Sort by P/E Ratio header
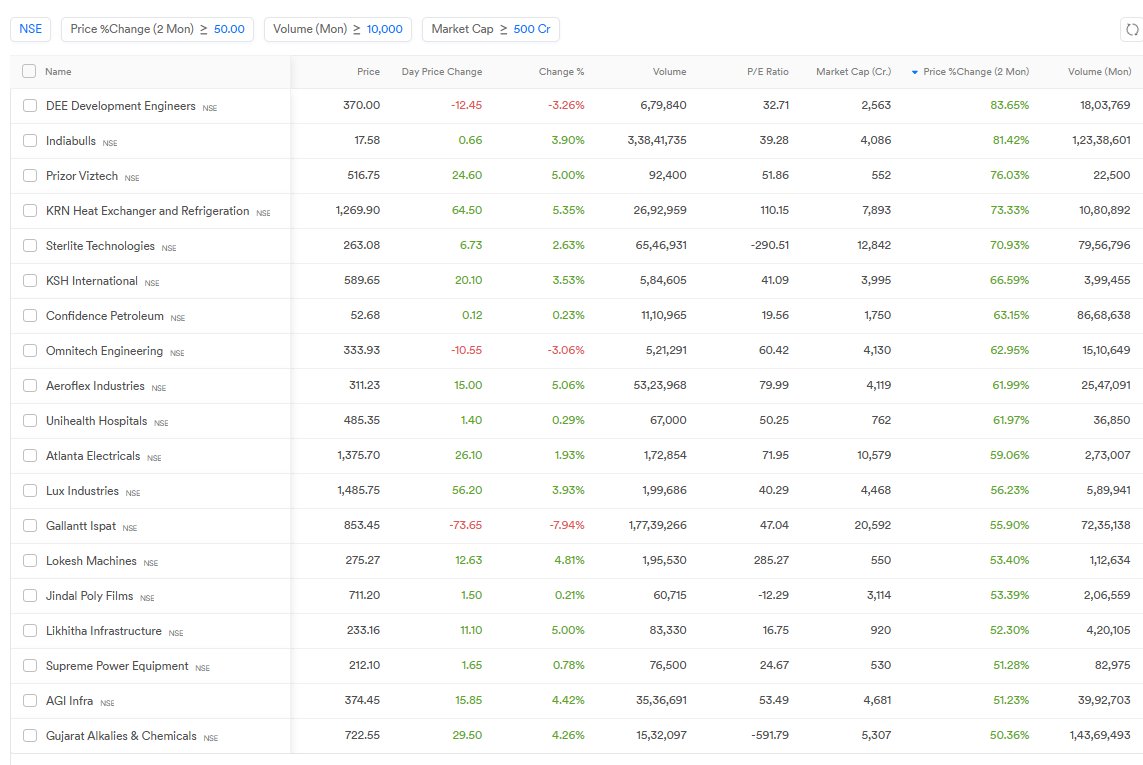Viewport: 1143px width, 765px height. tap(768, 71)
